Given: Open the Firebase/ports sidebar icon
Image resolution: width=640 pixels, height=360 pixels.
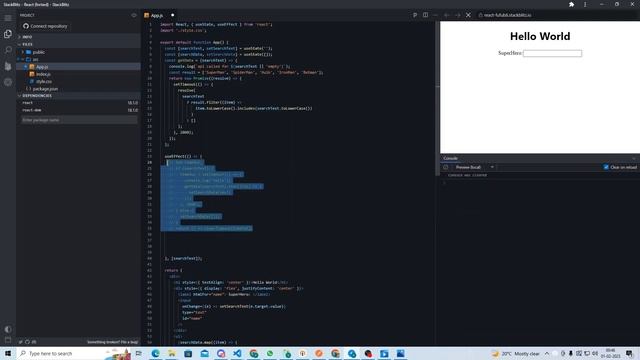Looking at the screenshot, I should click(8, 66).
